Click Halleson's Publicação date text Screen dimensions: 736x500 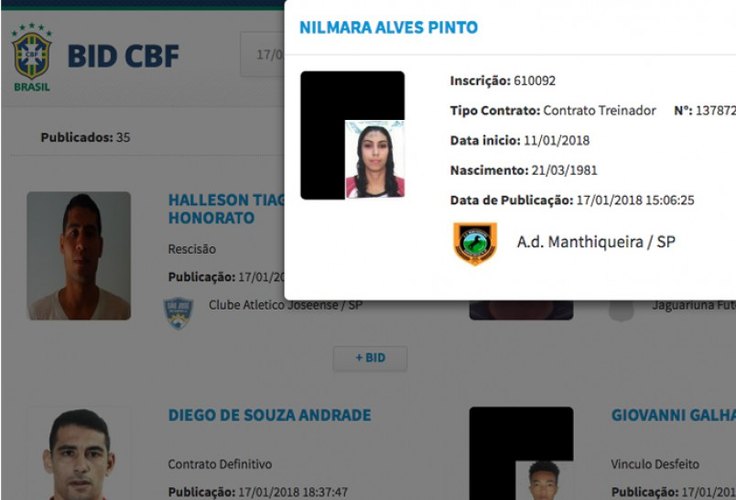tap(226, 277)
